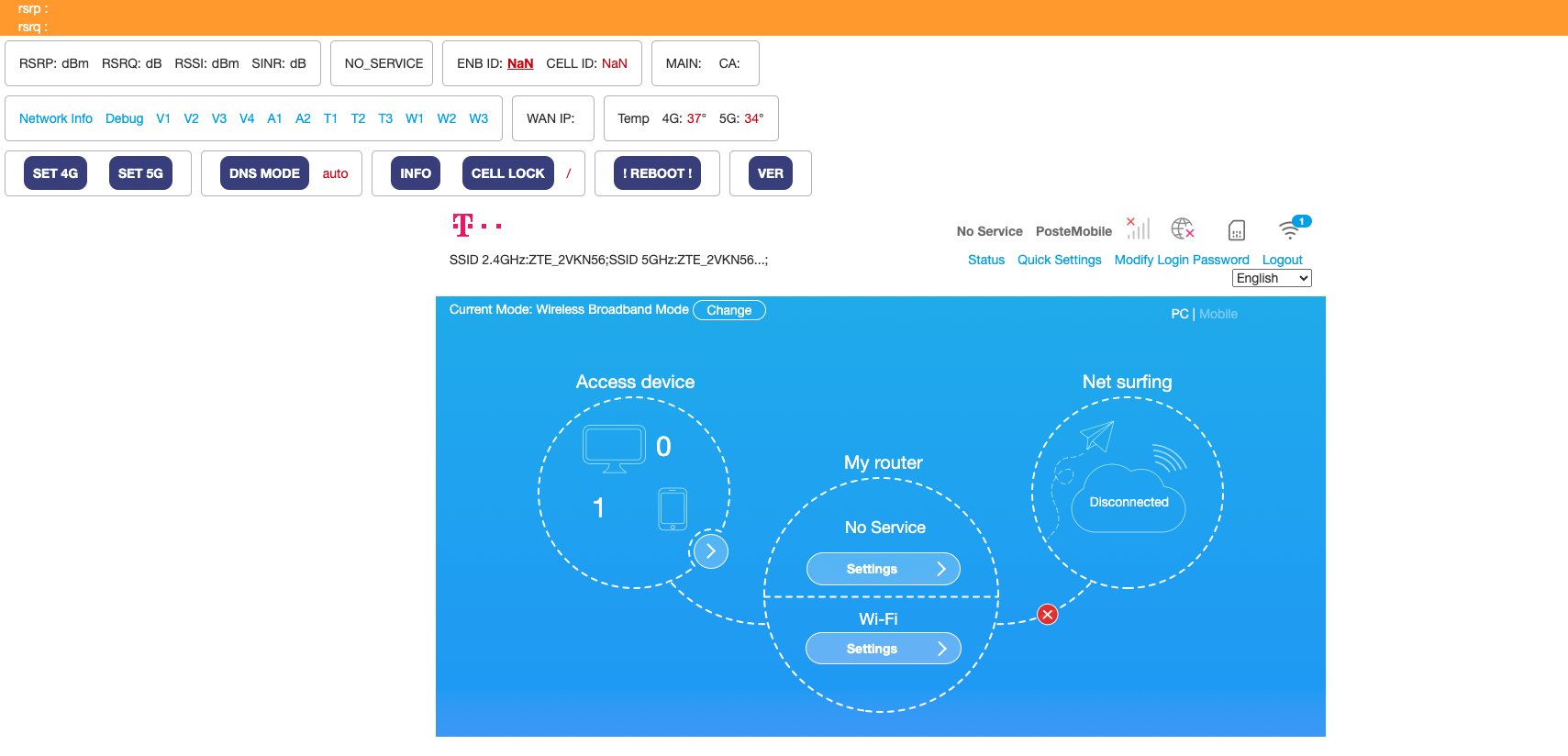Image resolution: width=1568 pixels, height=756 pixels.
Task: Click the Disconnected cloud icon
Action: pyautogui.click(x=1129, y=501)
